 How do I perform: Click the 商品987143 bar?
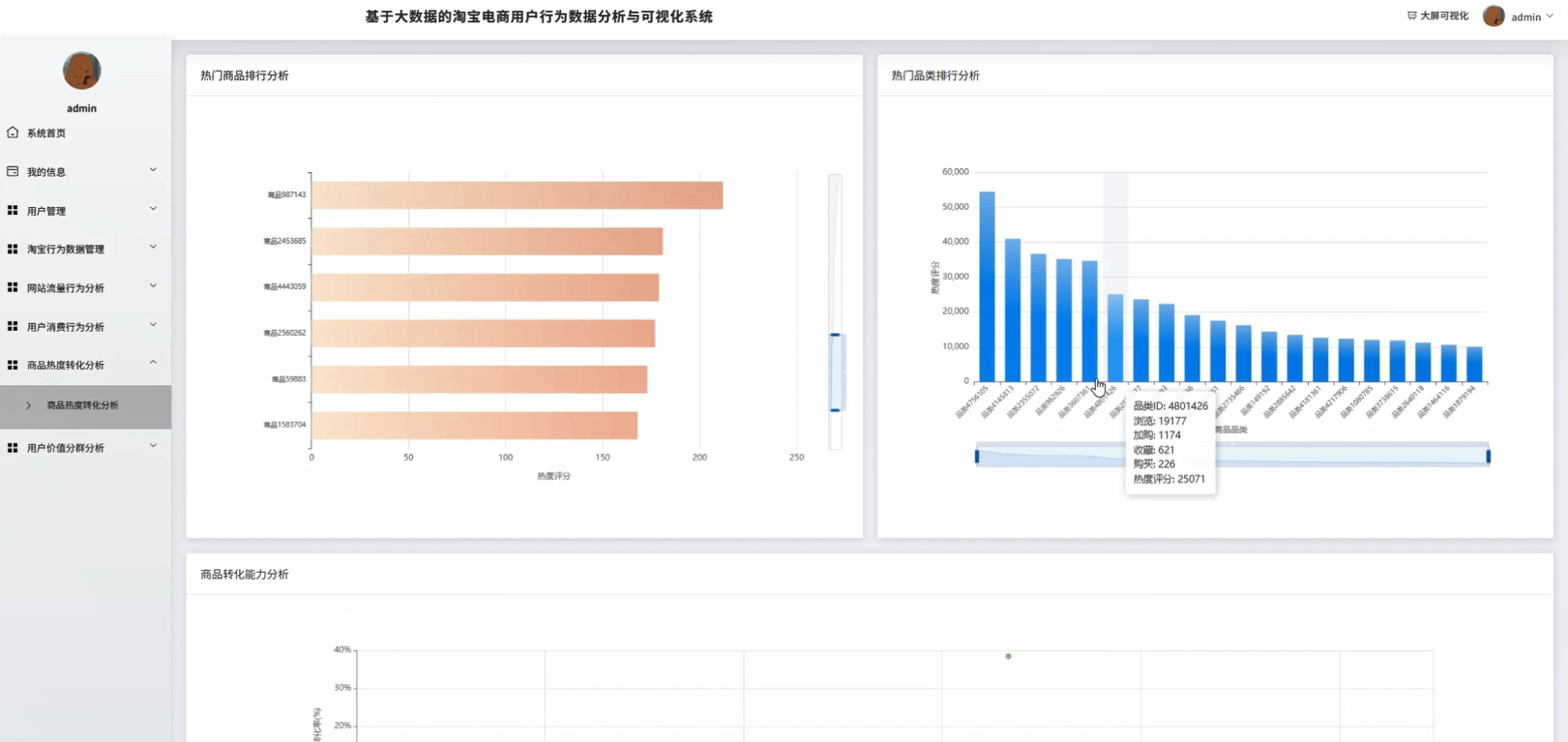tap(517, 194)
